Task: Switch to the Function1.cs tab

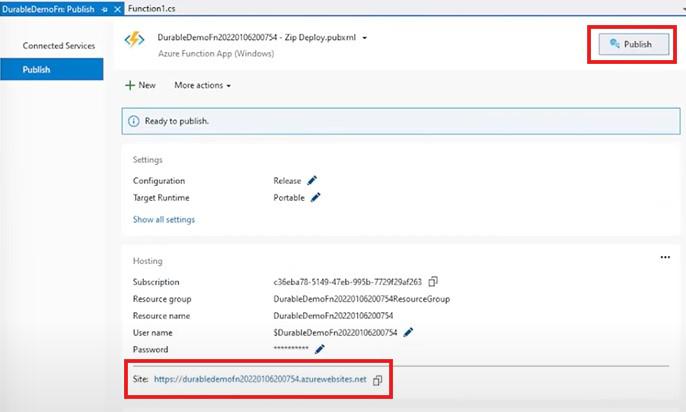Action: pyautogui.click(x=152, y=9)
